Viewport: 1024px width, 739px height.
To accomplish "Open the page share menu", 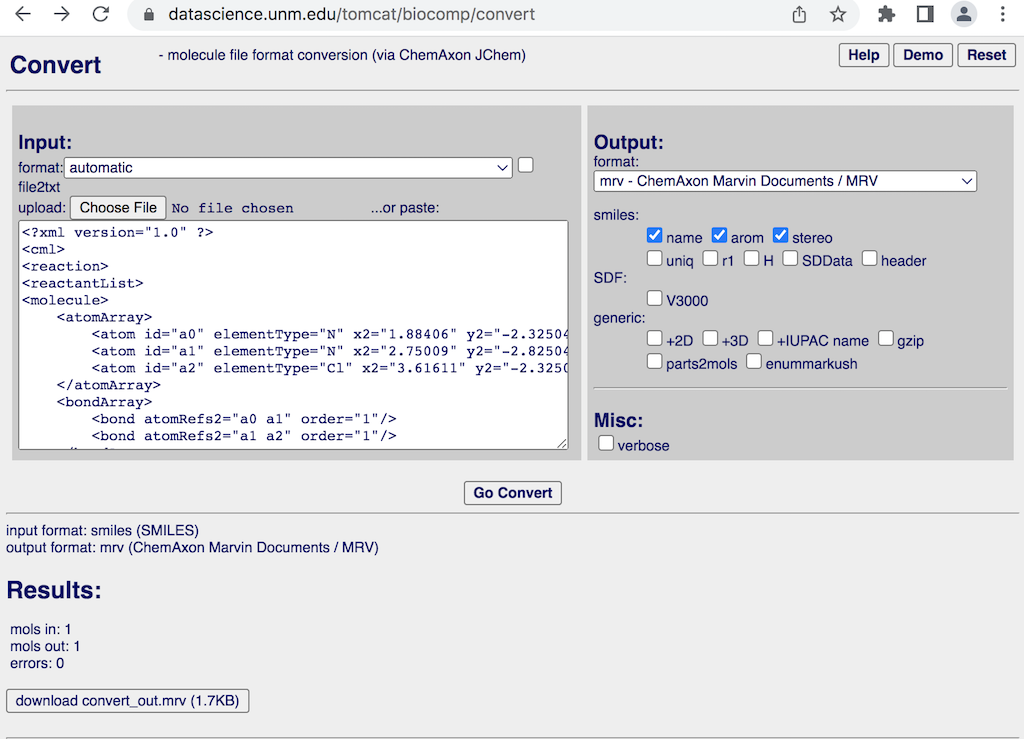I will [799, 14].
